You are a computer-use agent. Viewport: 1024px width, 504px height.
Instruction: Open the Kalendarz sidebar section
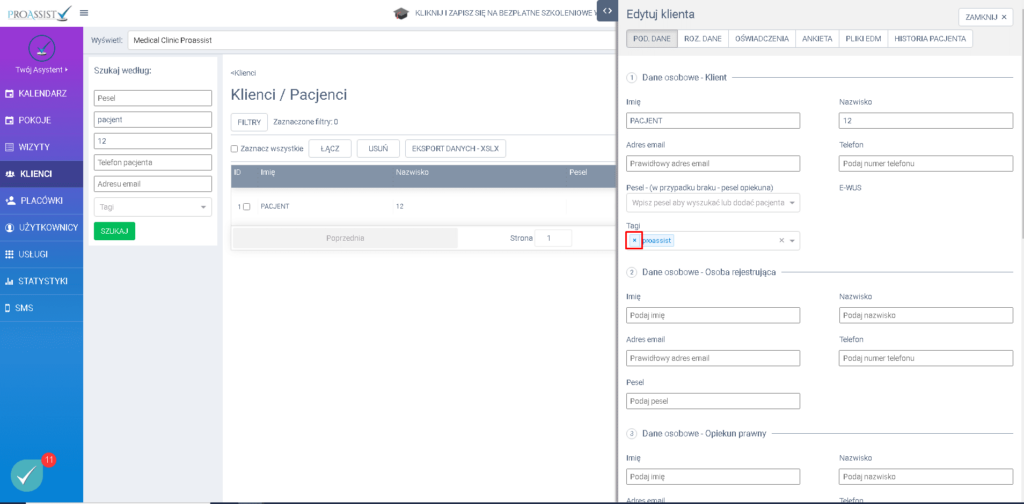pyautogui.click(x=41, y=93)
